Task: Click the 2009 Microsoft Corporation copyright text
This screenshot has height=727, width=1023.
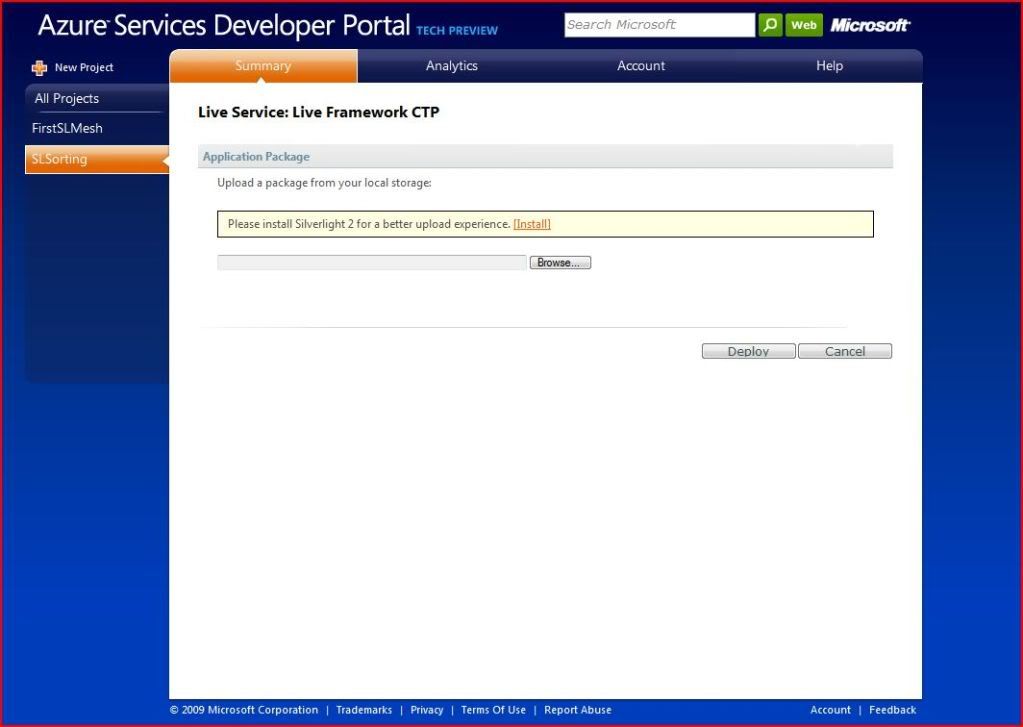Action: pos(244,710)
